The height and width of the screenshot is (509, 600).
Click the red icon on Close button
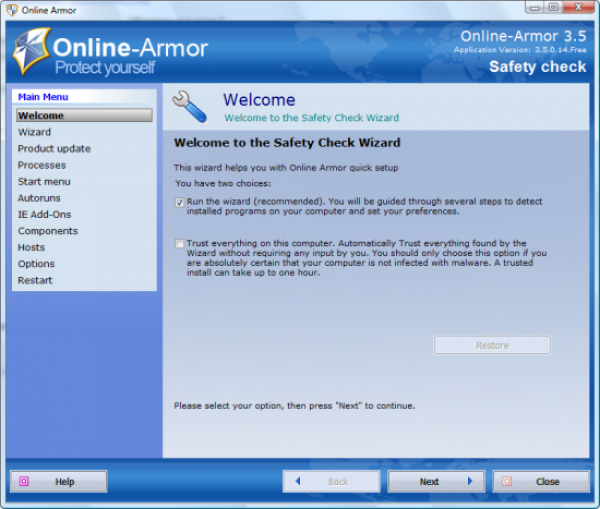coord(507,481)
